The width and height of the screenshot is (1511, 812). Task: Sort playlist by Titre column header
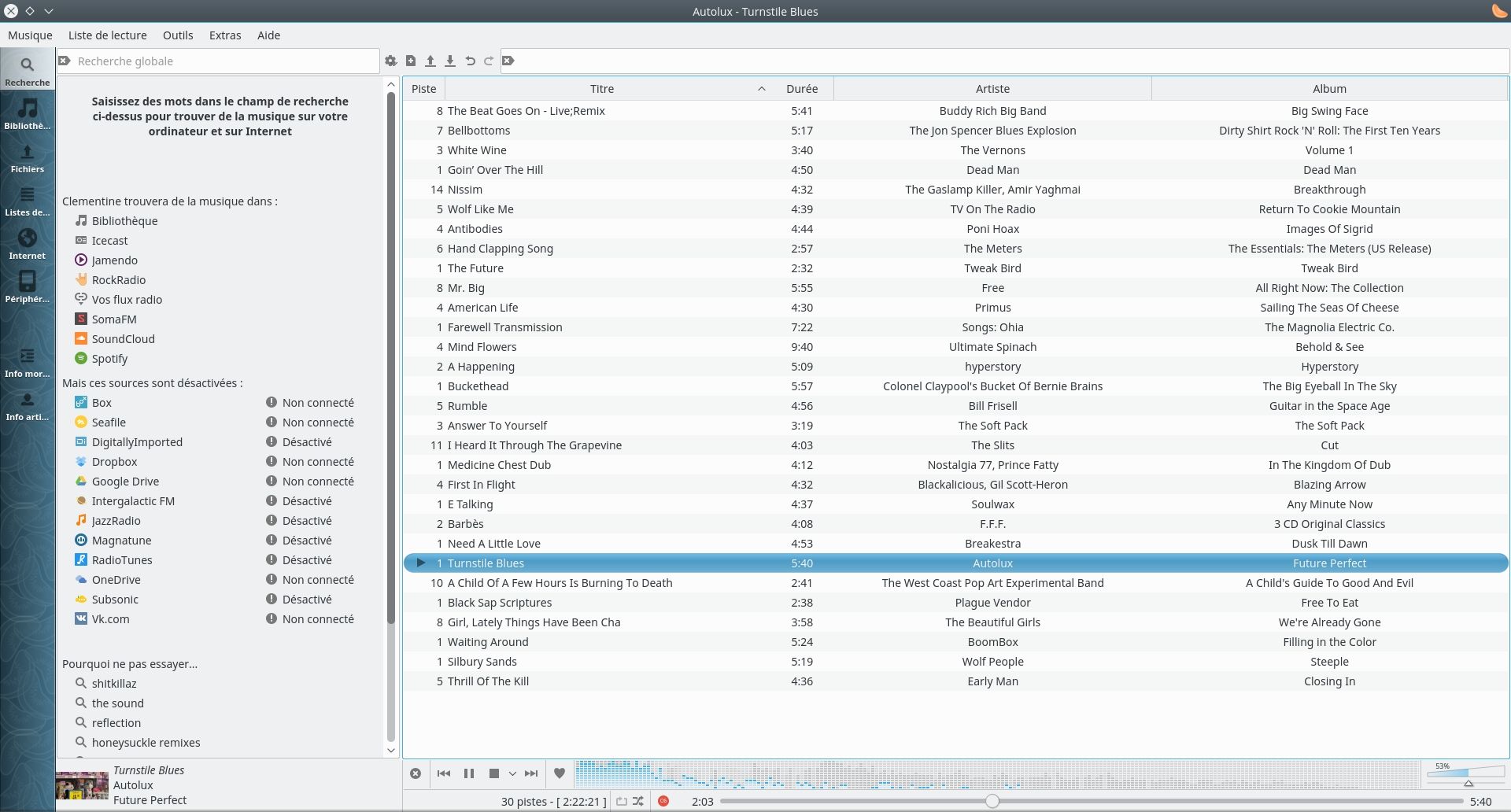pyautogui.click(x=602, y=89)
